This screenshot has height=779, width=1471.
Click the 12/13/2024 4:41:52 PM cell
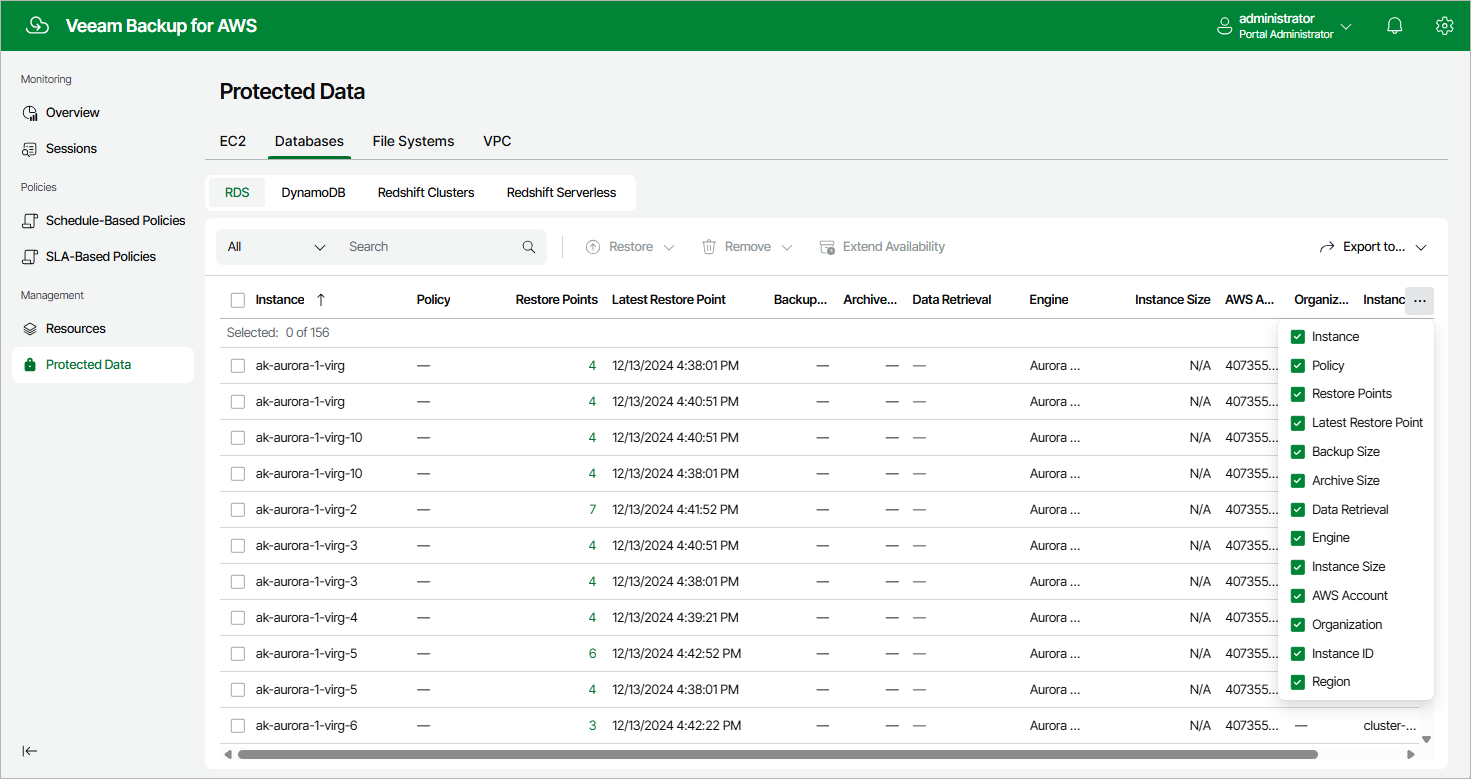click(x=675, y=510)
